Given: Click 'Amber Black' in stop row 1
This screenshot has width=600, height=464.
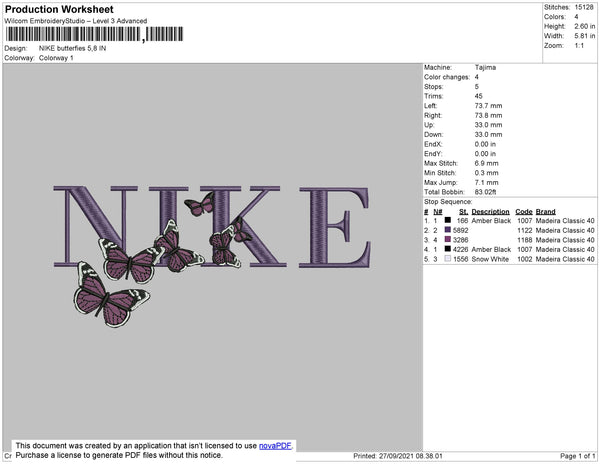Looking at the screenshot, I should [x=491, y=221].
